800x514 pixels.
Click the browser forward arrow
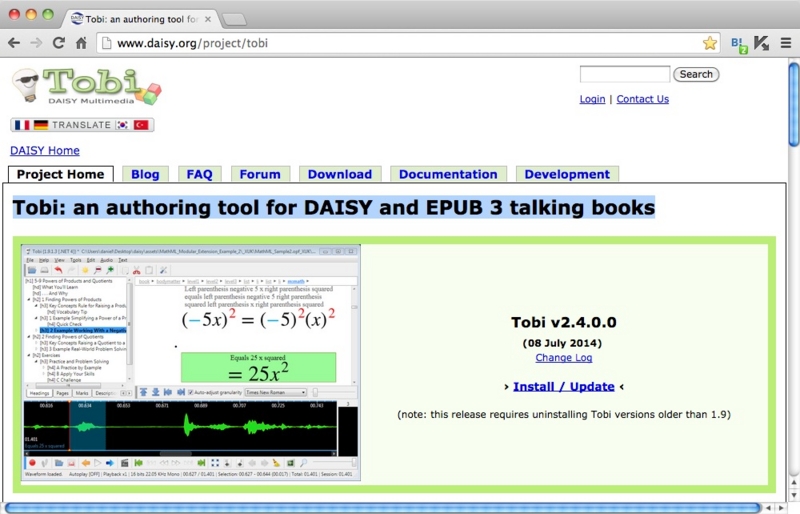[36, 43]
